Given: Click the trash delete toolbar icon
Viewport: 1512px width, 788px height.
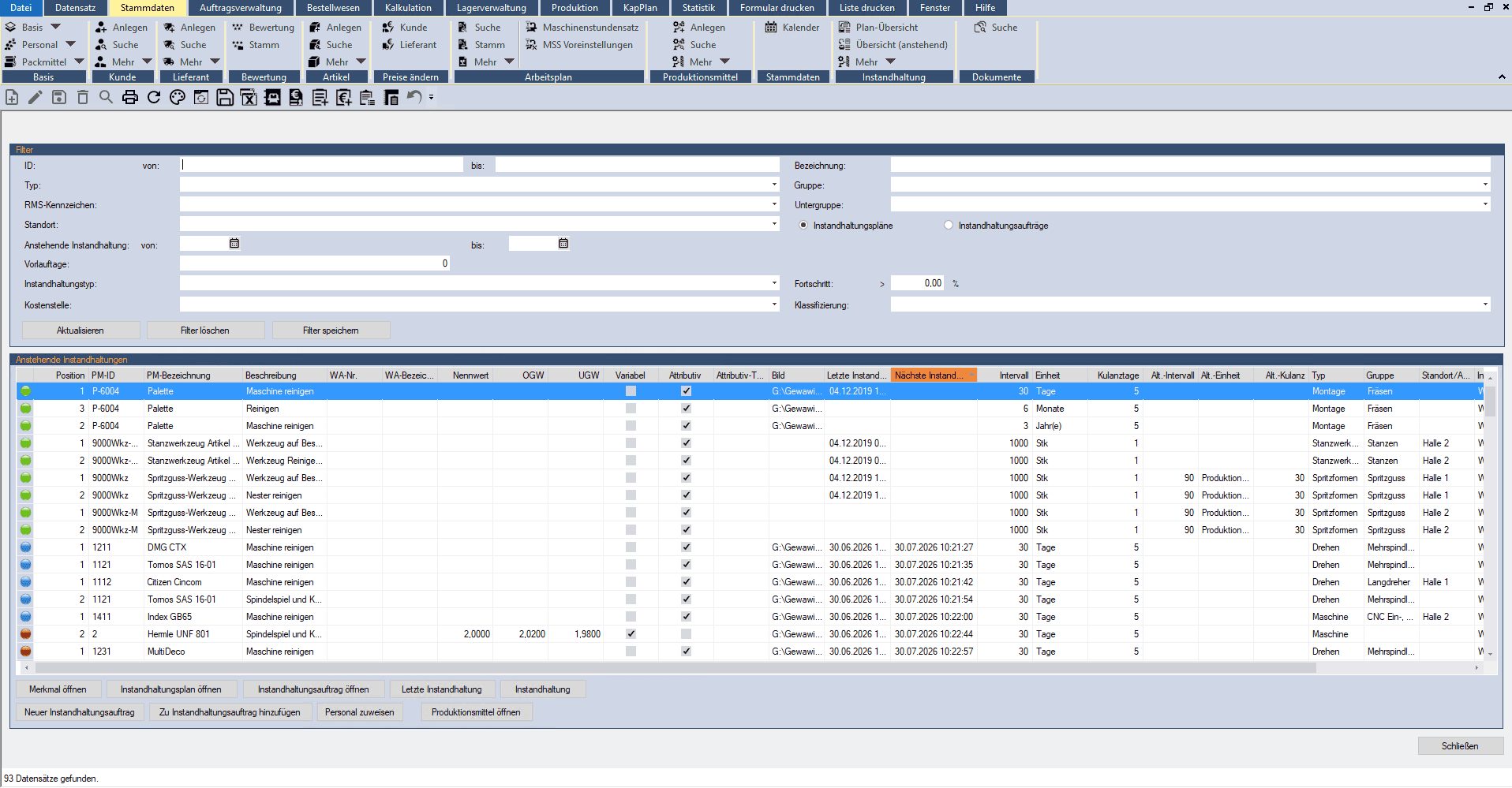Looking at the screenshot, I should coord(83,97).
